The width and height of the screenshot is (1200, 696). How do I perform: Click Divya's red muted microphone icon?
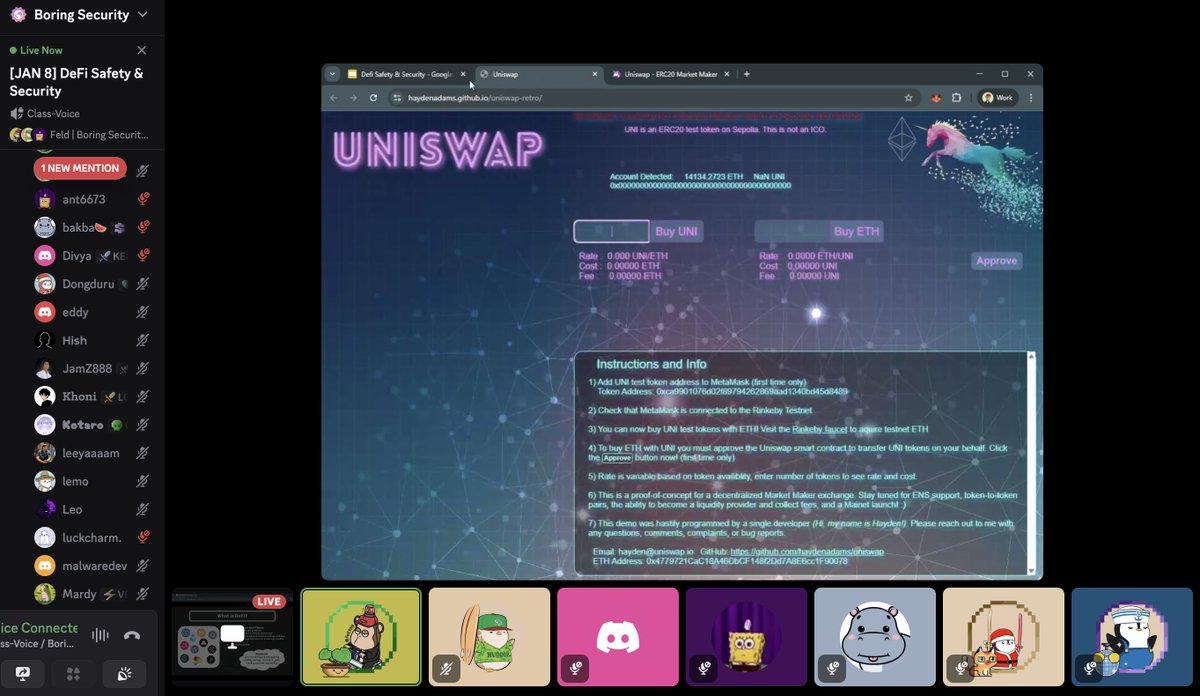pos(143,255)
